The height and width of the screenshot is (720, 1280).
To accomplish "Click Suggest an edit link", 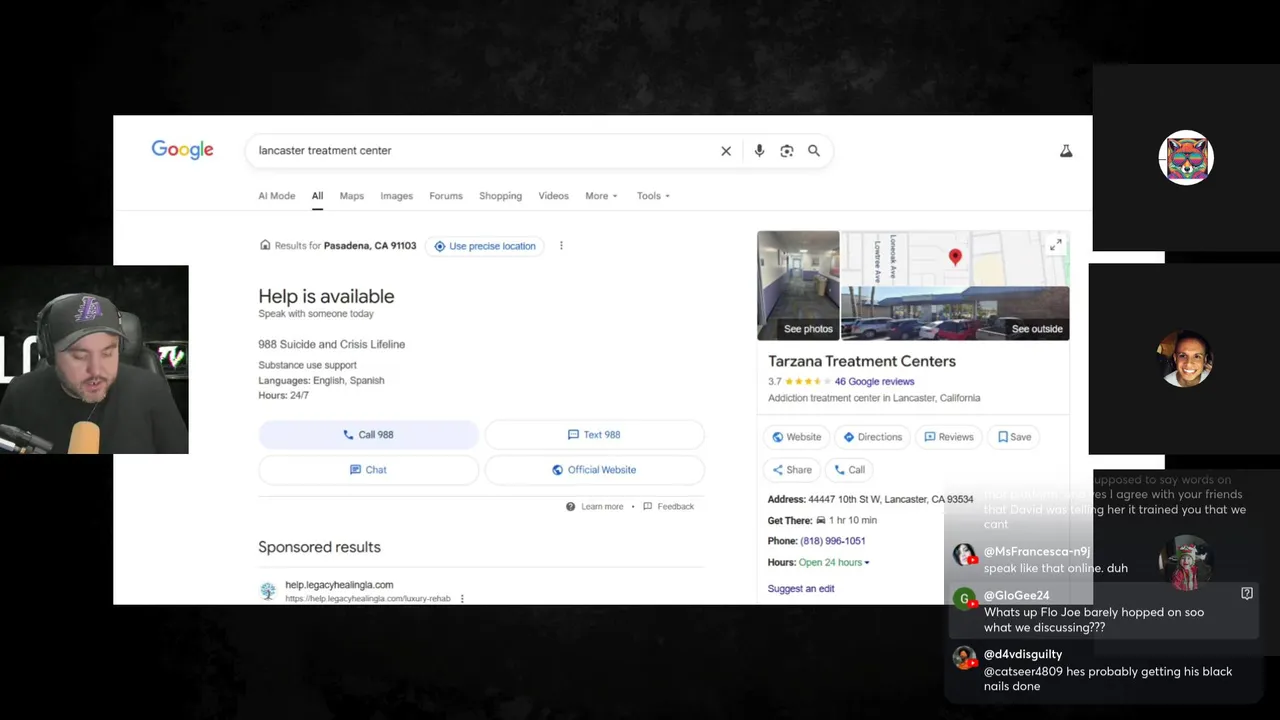I will coord(801,589).
